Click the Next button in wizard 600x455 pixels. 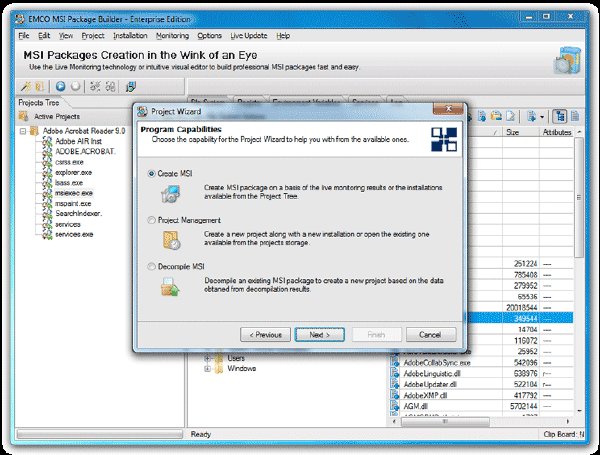tap(320, 335)
